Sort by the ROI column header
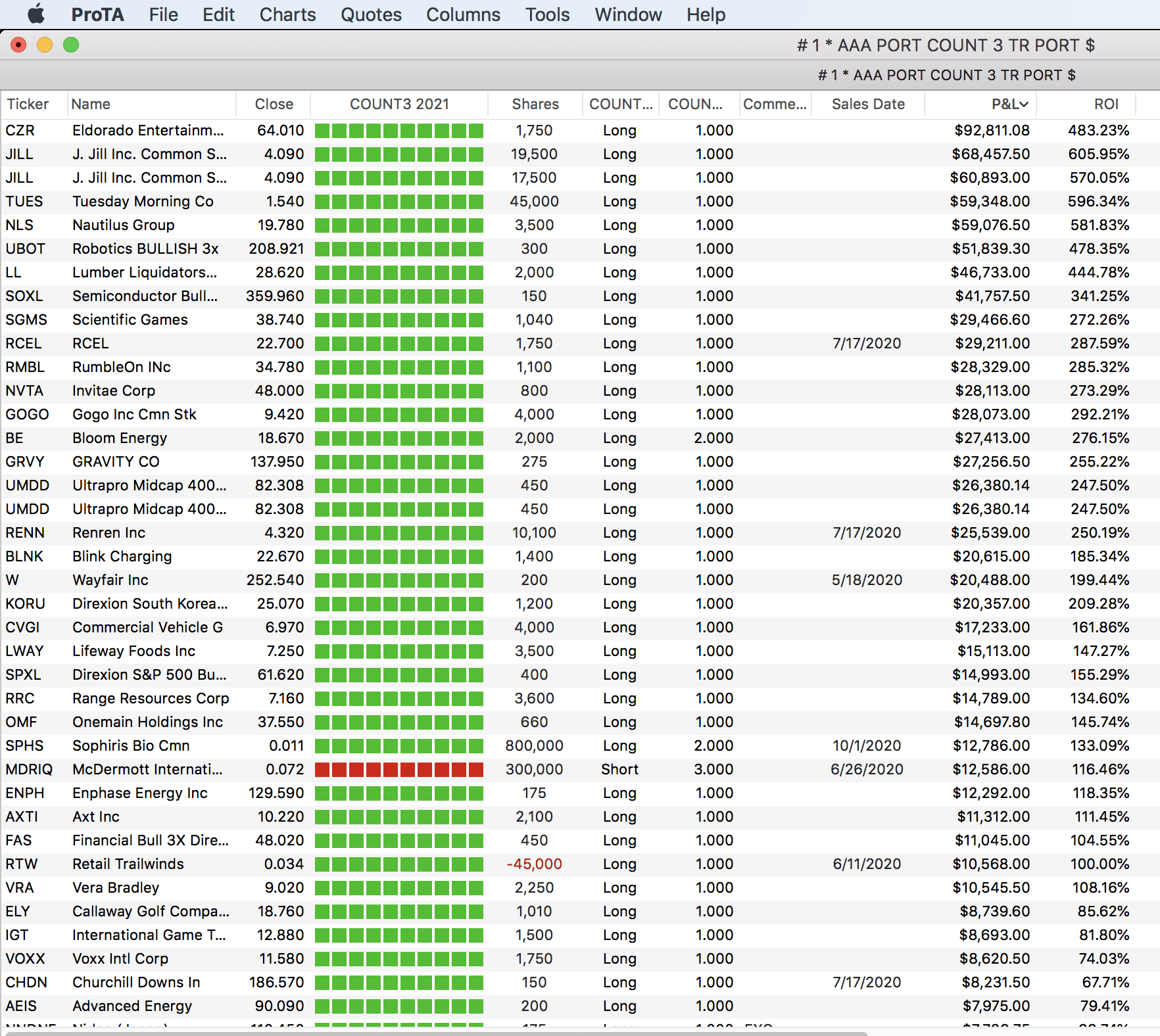 click(1105, 104)
